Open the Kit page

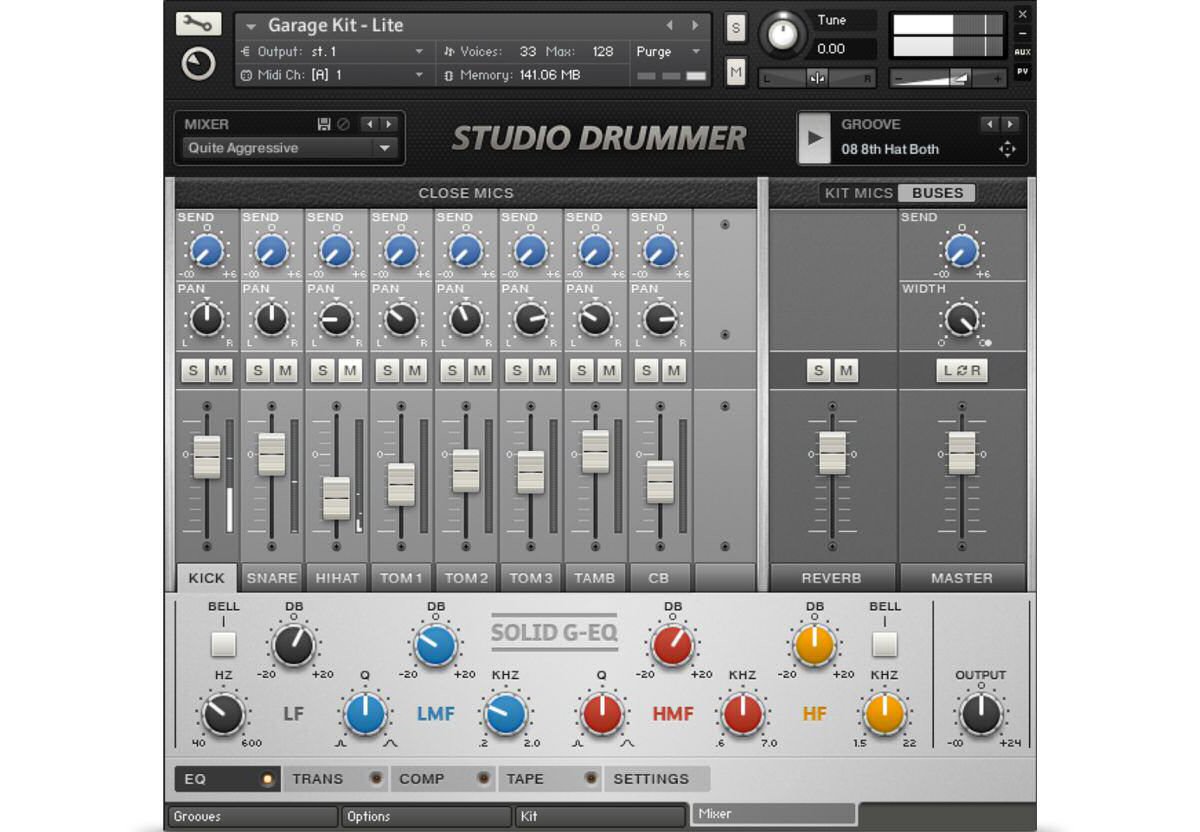tap(600, 816)
